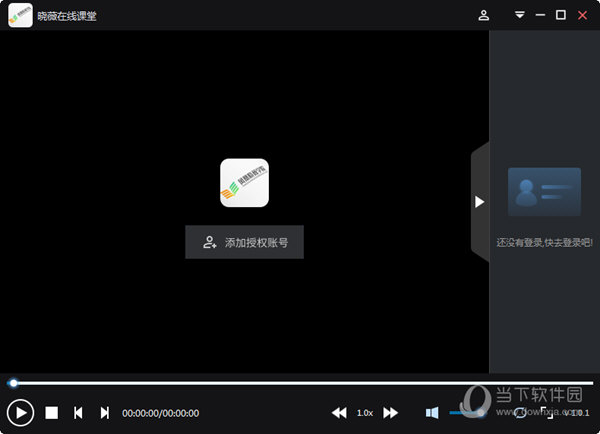
Task: Click the video progress slider handle
Action: tap(13, 383)
